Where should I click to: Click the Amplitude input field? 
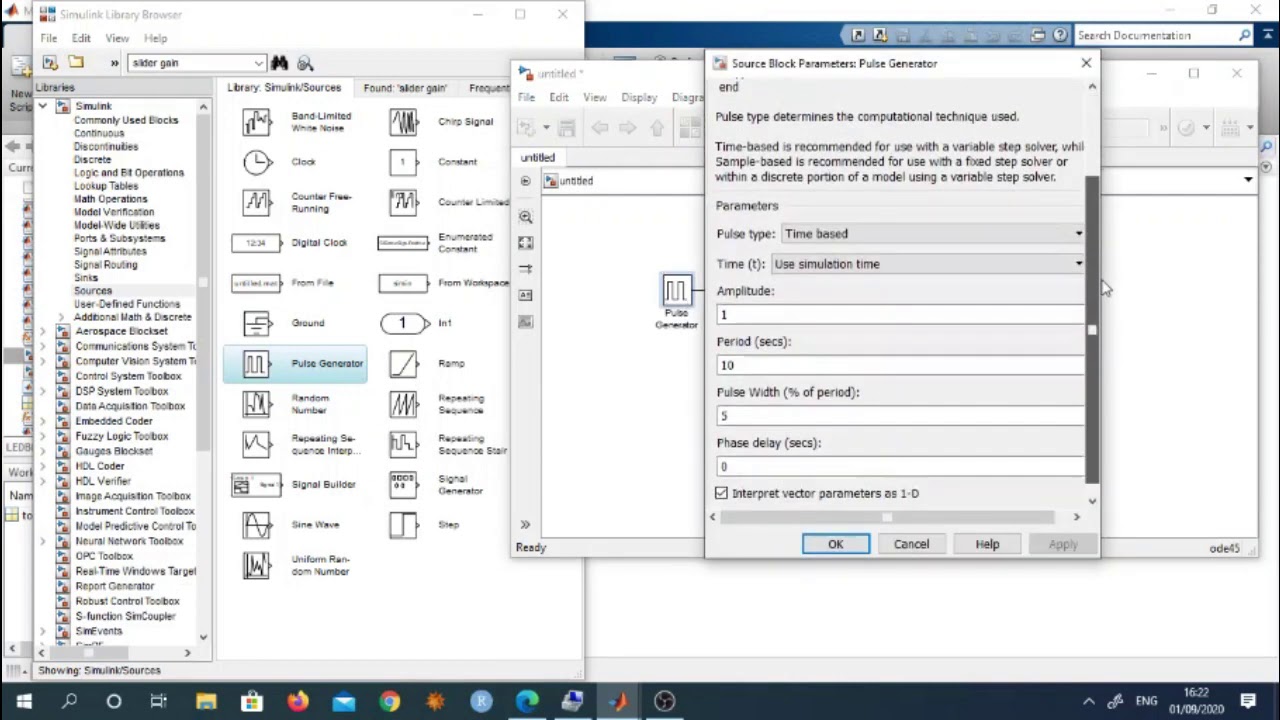click(x=899, y=315)
